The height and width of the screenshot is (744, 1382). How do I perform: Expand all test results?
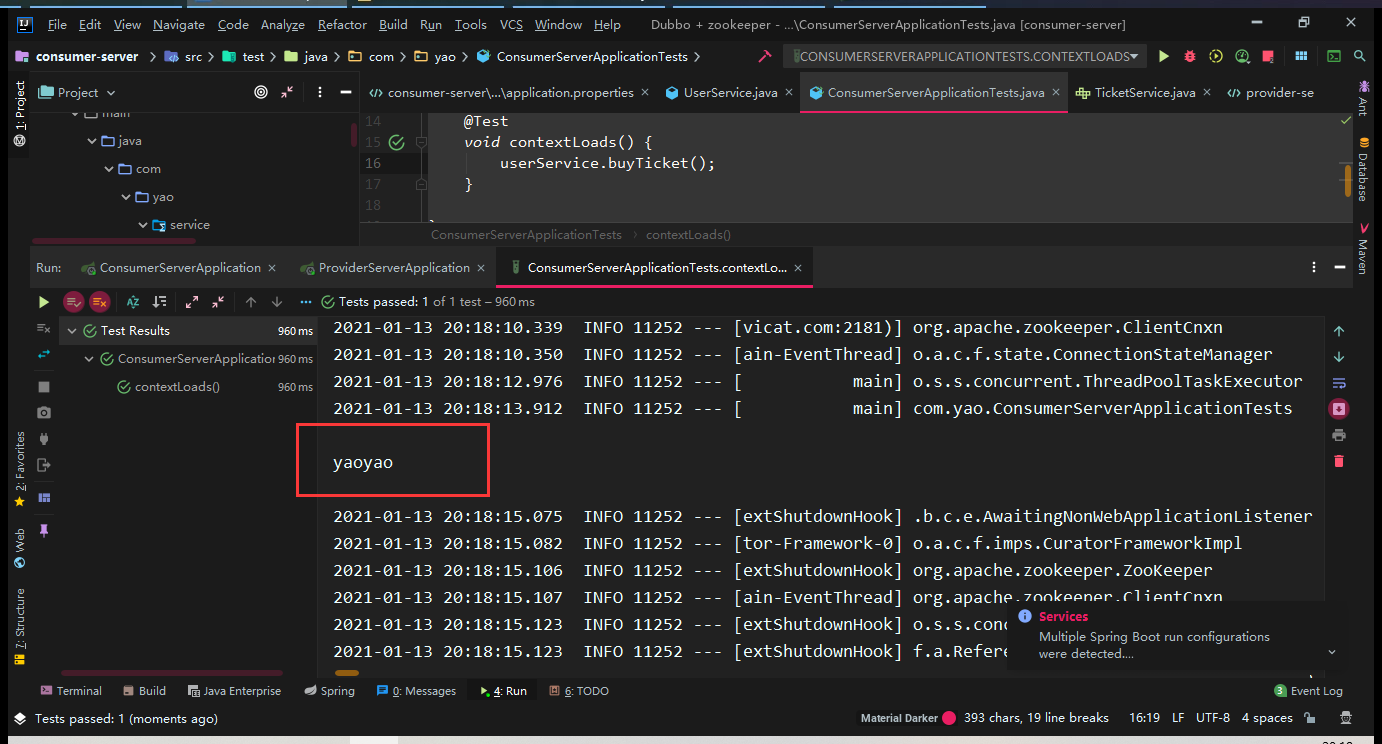pyautogui.click(x=192, y=301)
